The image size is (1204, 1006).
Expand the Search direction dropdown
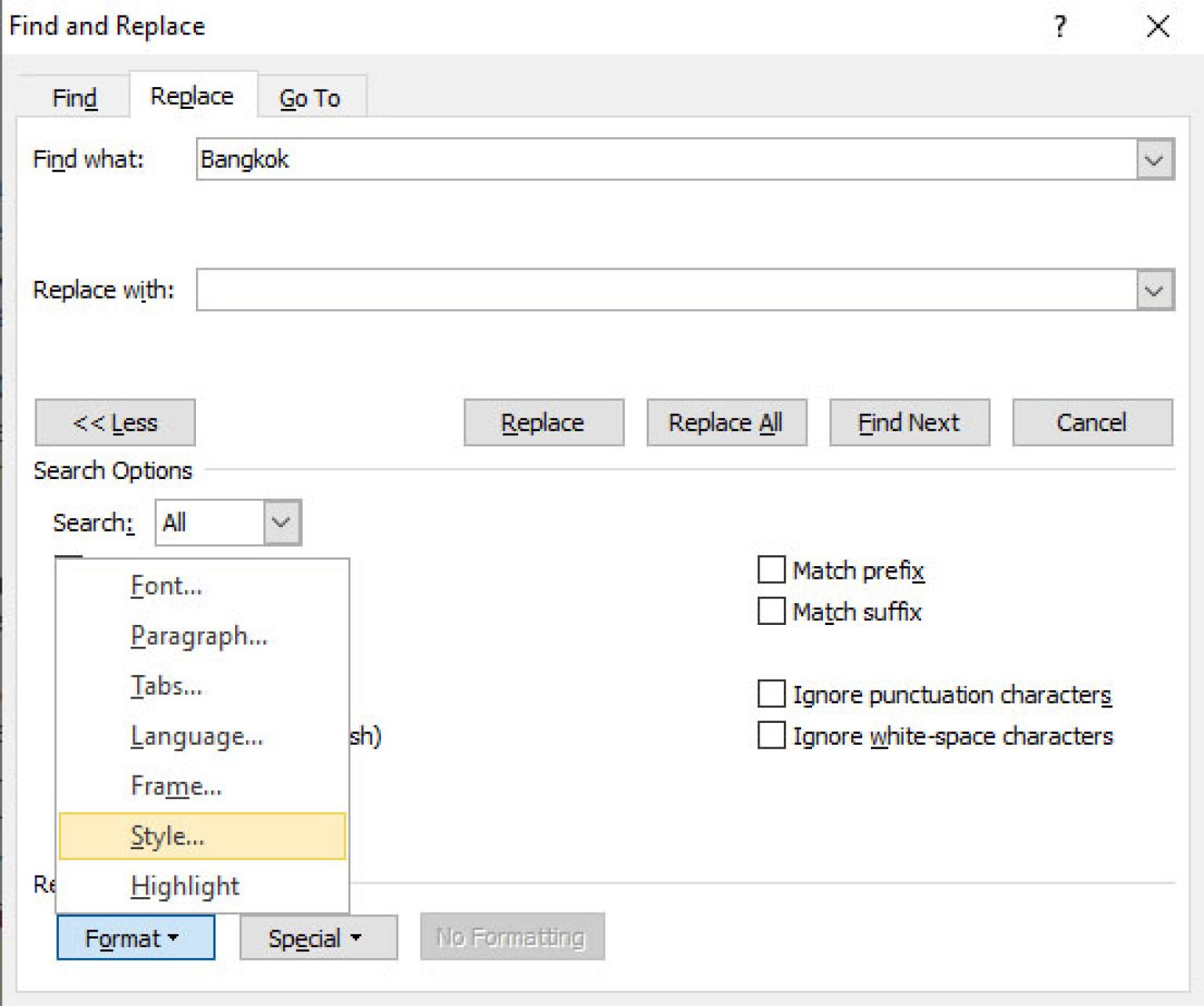281,522
